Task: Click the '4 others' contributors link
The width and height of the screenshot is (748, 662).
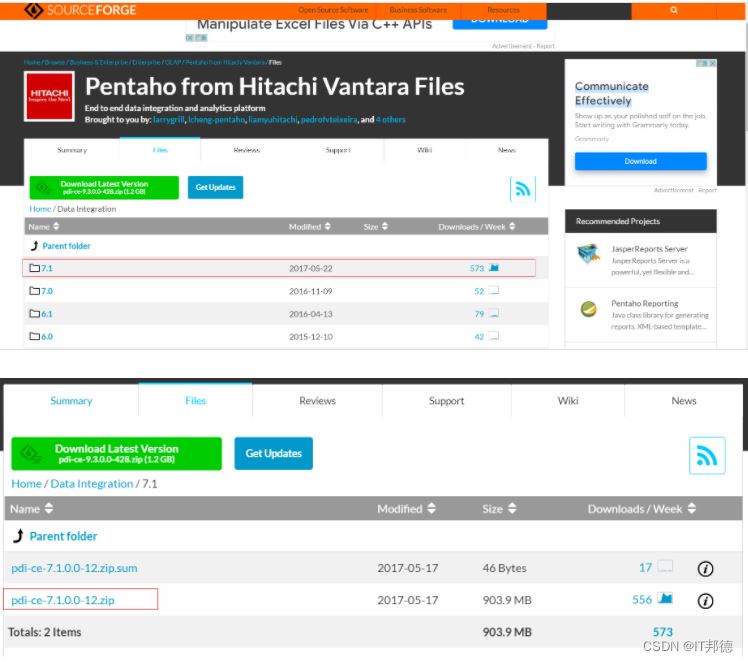Action: (x=390, y=119)
